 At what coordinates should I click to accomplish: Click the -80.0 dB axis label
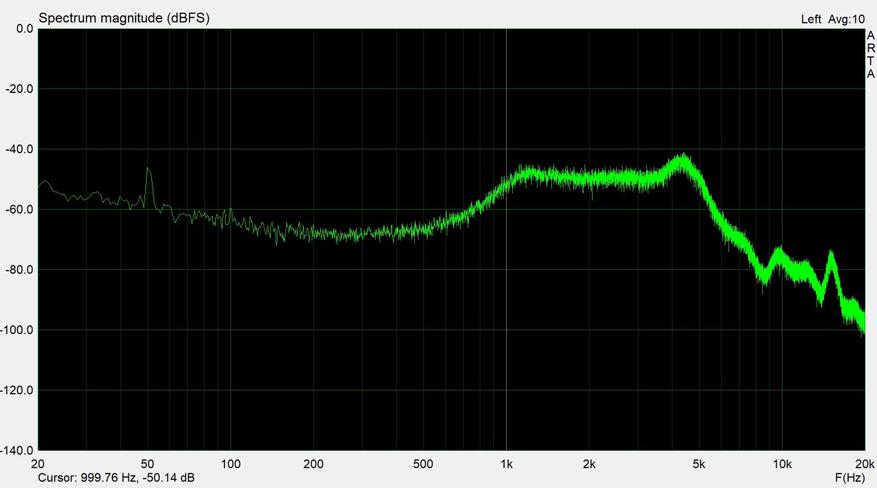click(x=19, y=270)
